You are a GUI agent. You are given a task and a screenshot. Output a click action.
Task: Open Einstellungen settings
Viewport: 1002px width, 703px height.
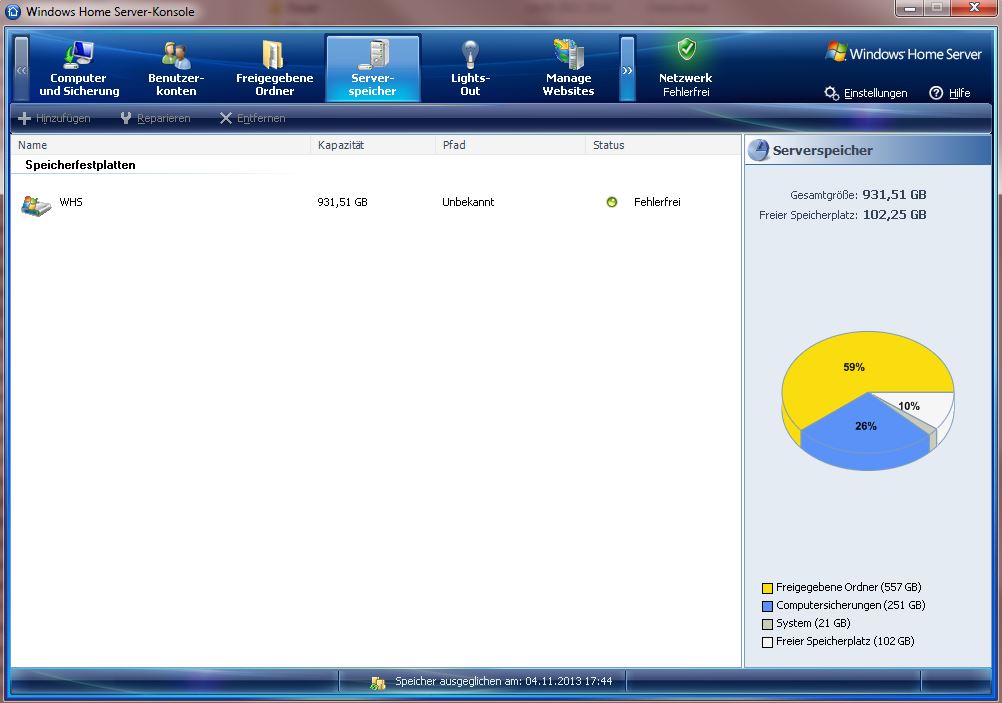[x=875, y=93]
